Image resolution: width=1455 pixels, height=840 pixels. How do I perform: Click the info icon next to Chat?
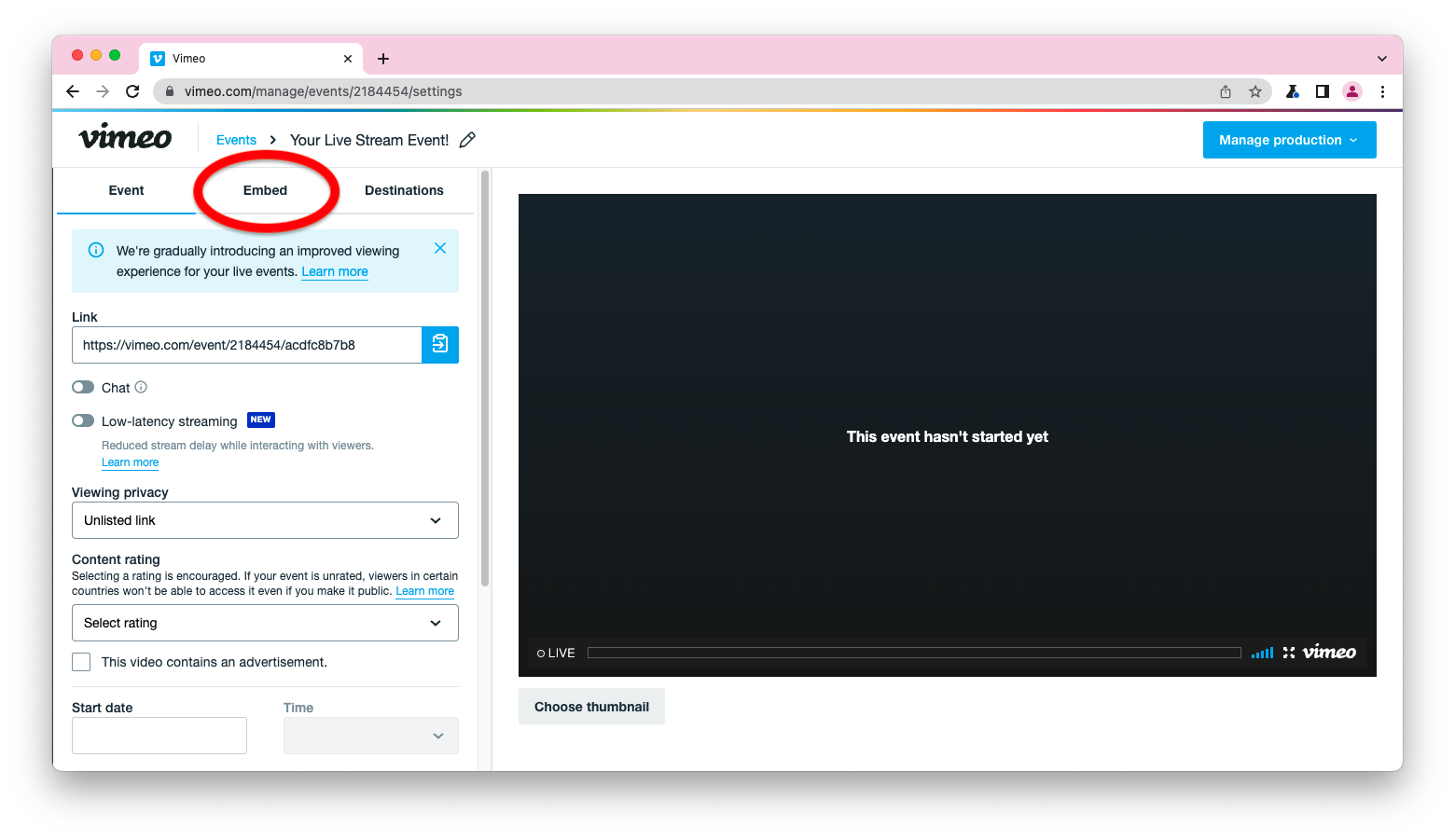click(141, 387)
